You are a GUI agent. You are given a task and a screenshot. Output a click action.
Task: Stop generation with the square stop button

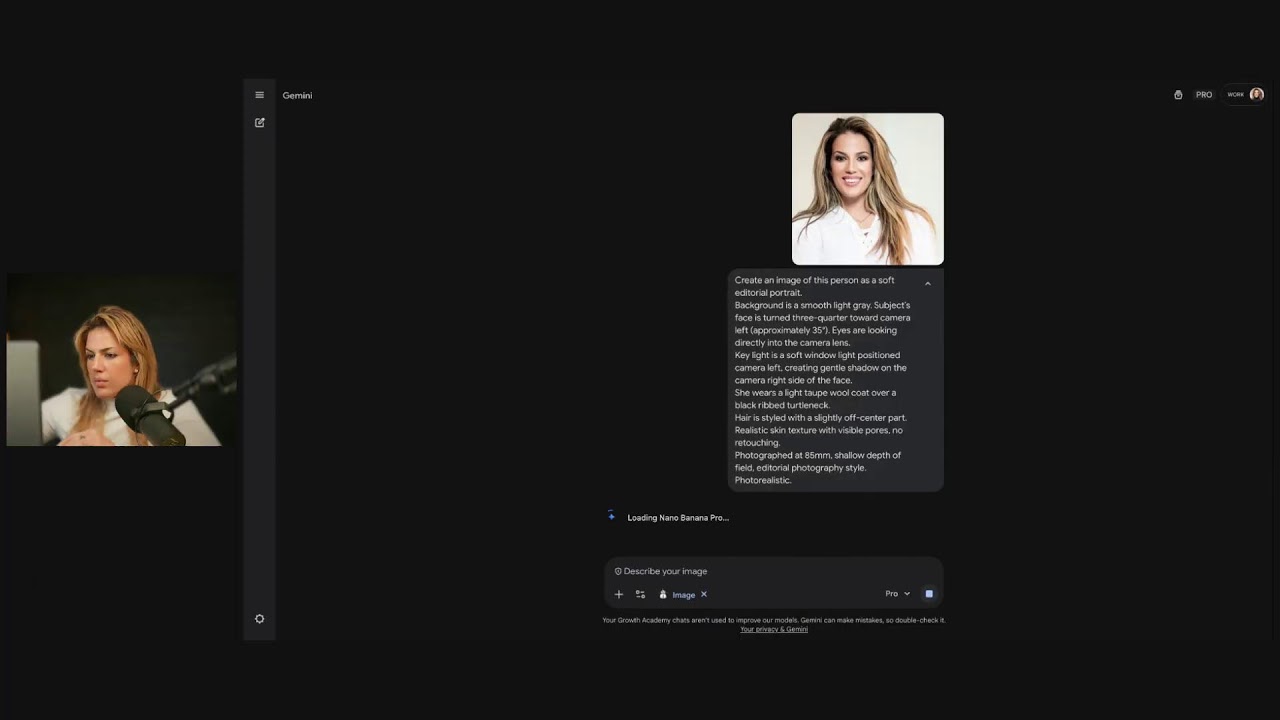pyautogui.click(x=929, y=594)
